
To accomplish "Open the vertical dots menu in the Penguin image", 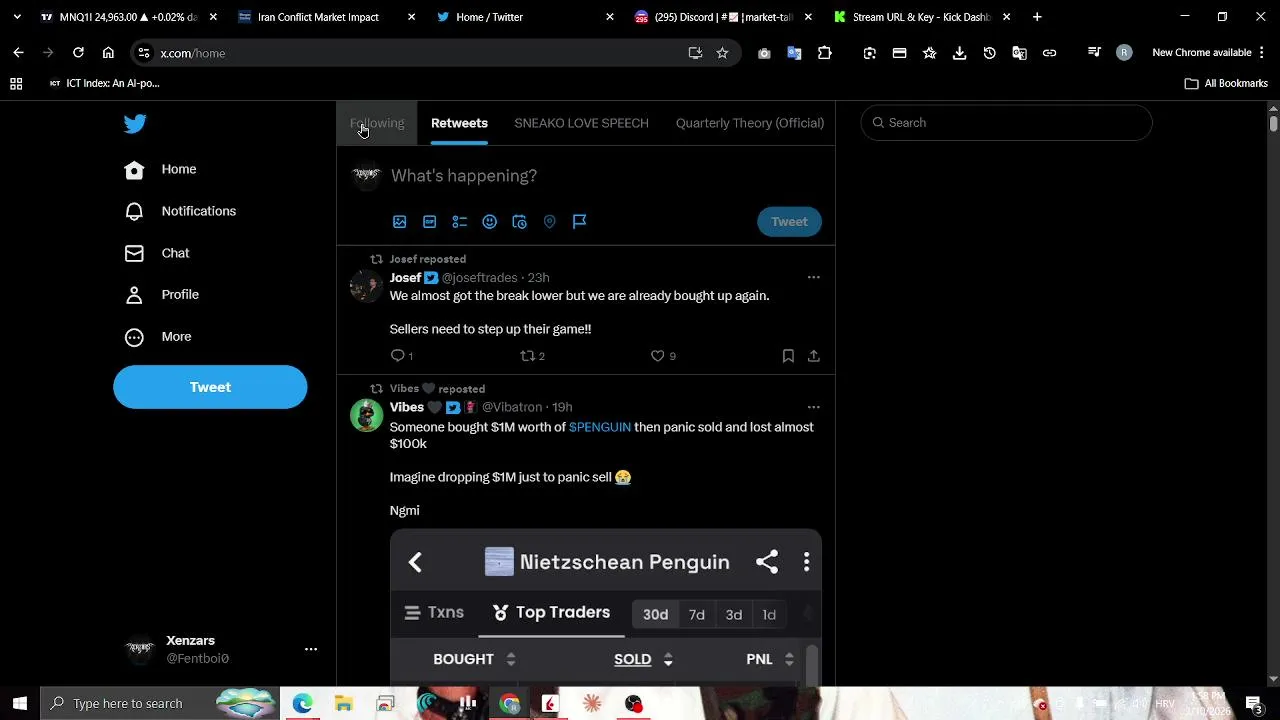I will [x=806, y=562].
